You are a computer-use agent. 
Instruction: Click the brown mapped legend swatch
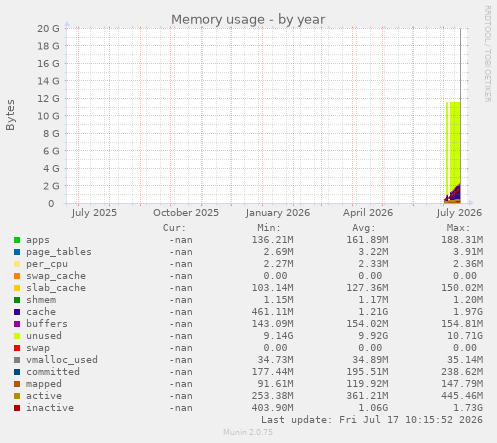[17, 384]
